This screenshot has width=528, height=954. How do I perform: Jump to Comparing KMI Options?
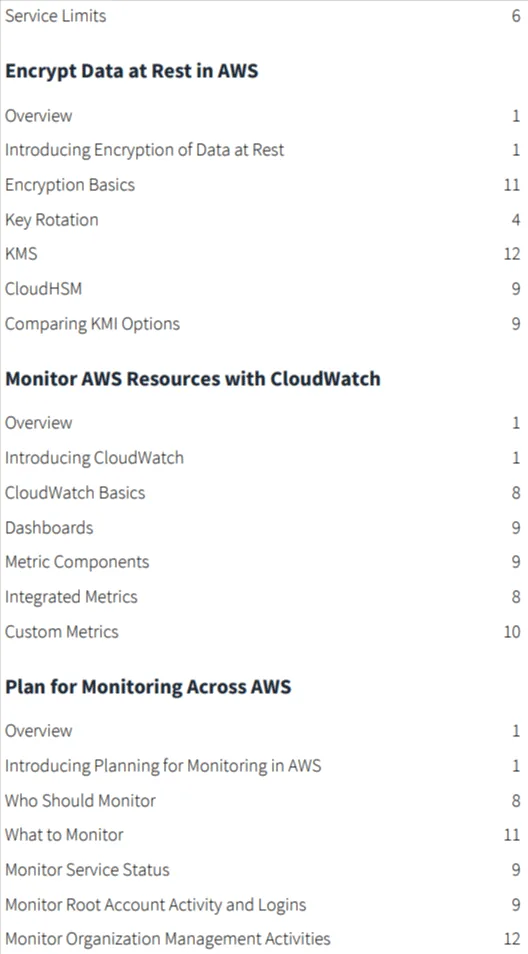(x=92, y=324)
